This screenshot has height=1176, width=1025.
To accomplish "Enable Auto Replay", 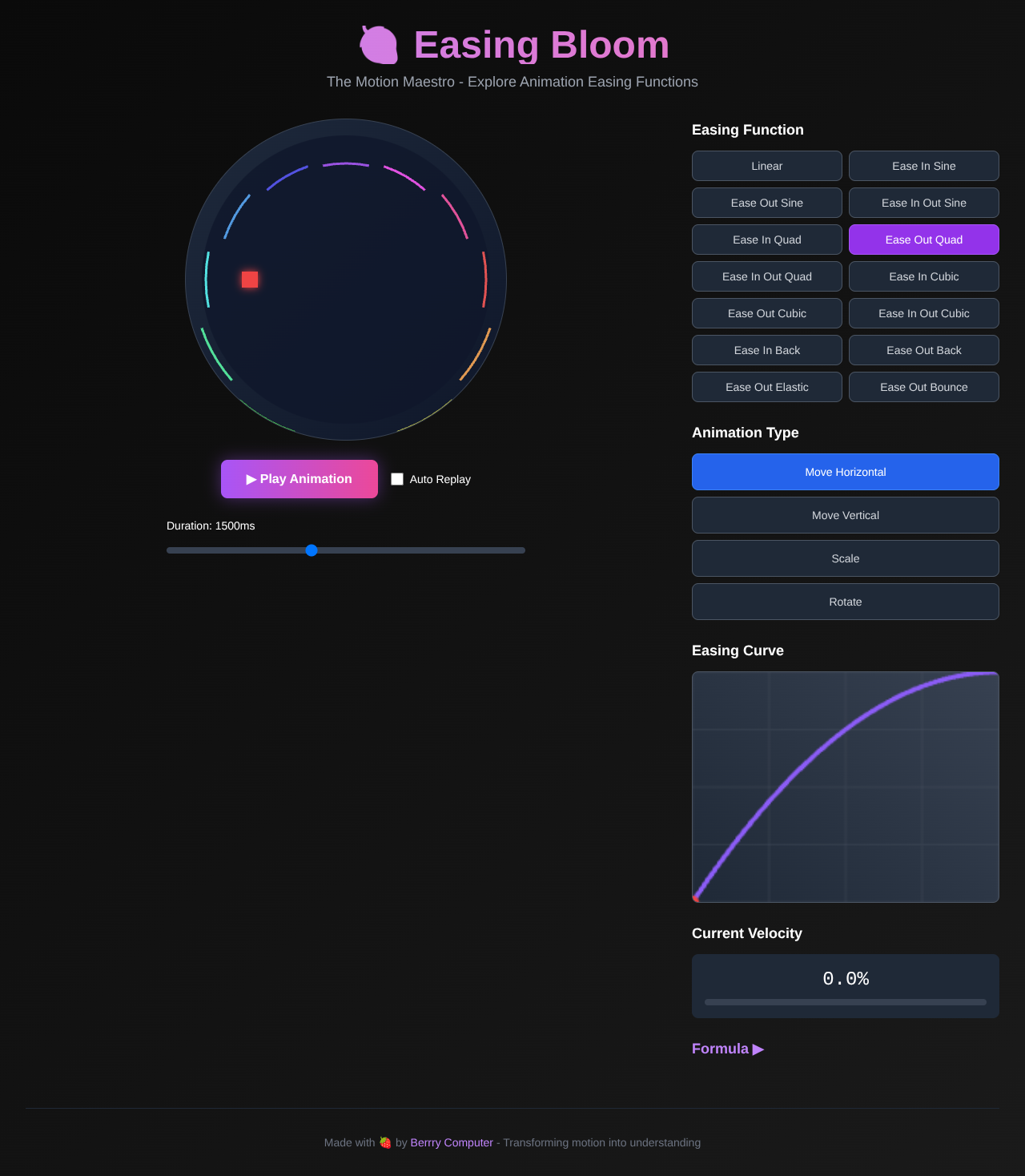I will coord(397,478).
